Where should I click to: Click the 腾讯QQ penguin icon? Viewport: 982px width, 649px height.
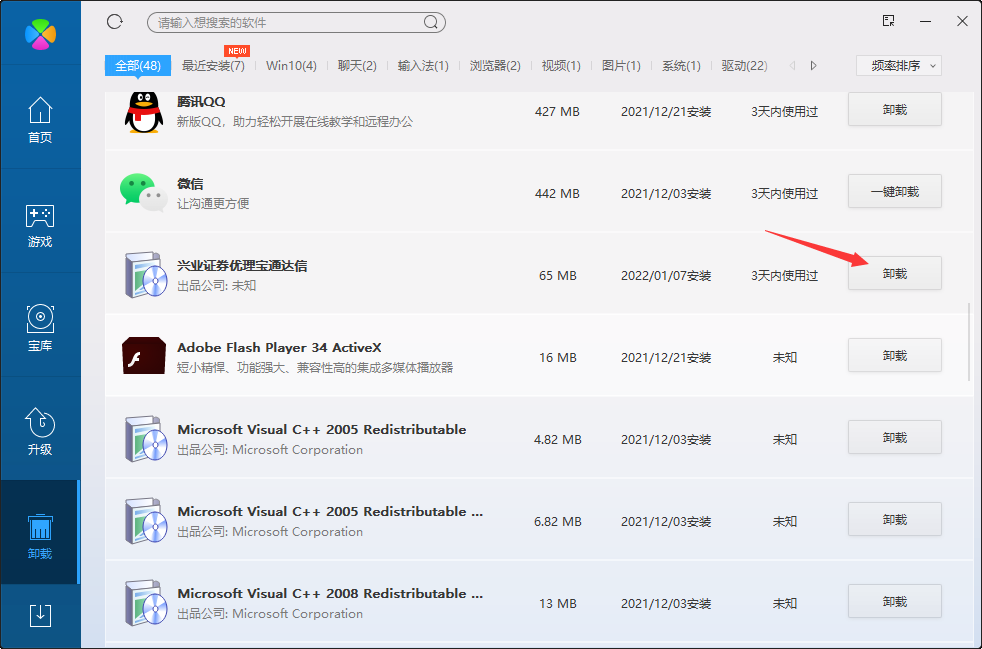coord(144,113)
